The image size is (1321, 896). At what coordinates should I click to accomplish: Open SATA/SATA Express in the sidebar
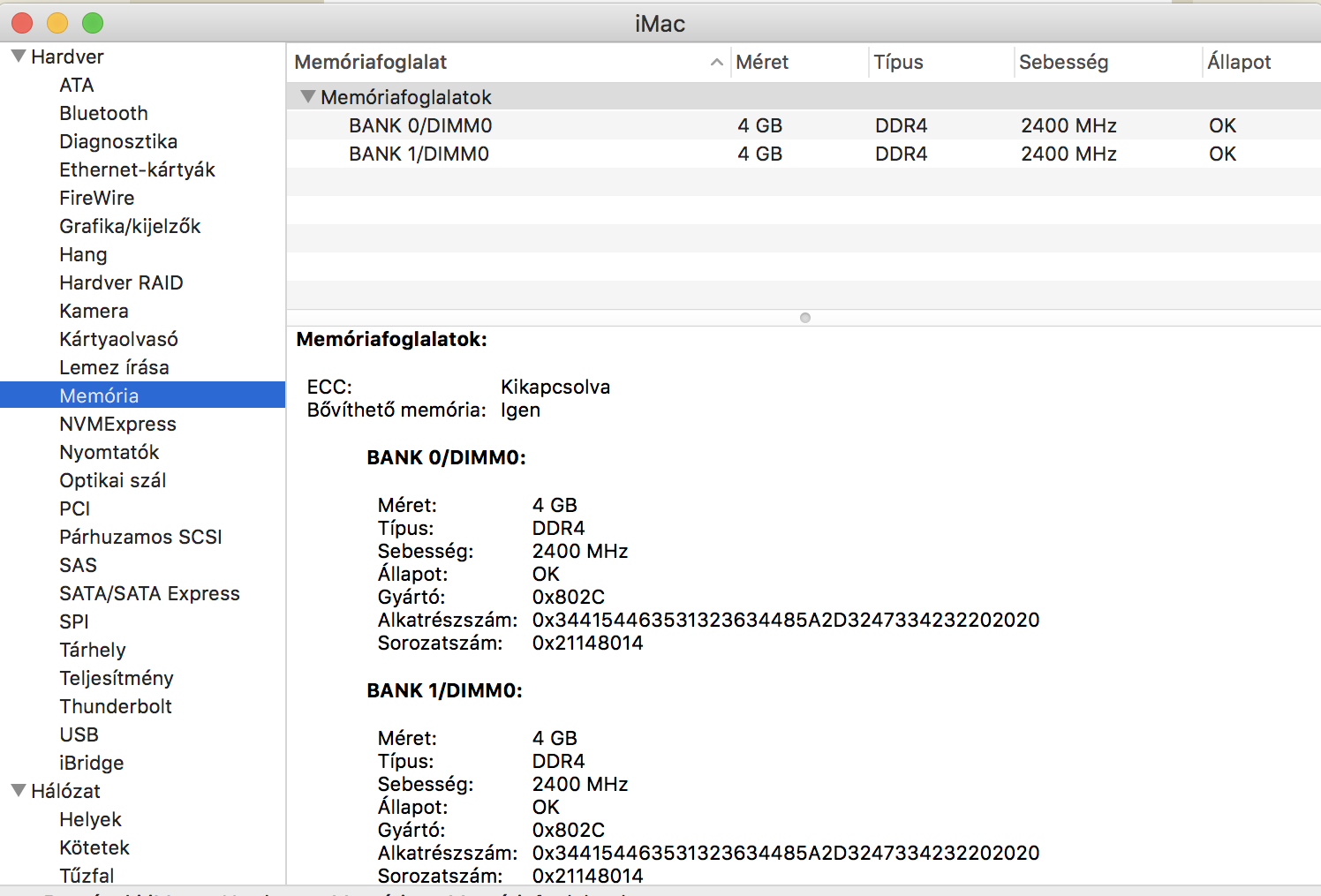tap(149, 593)
